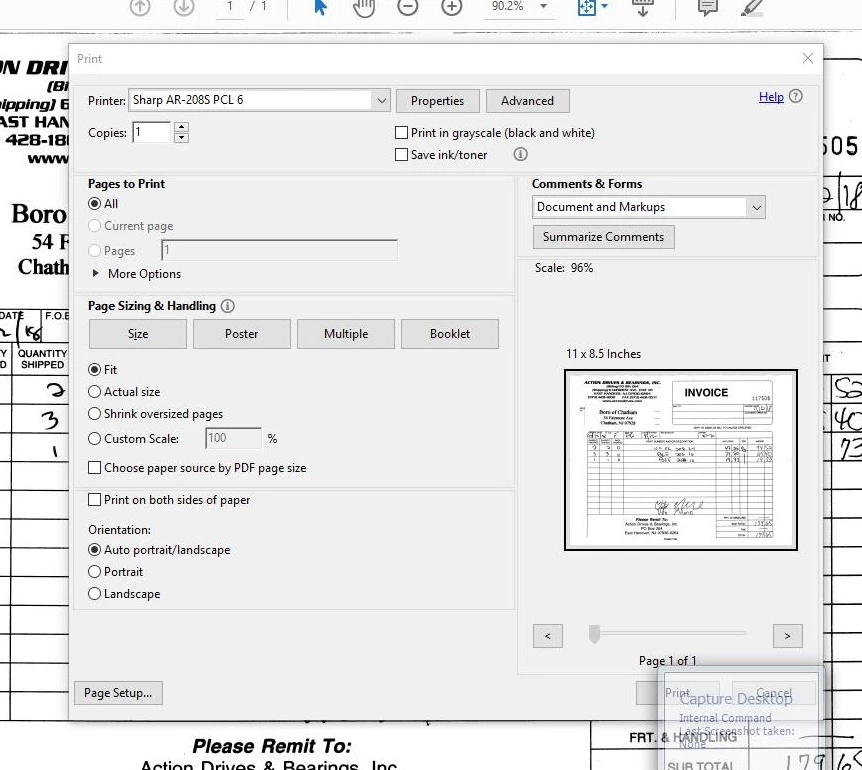
Task: Close the Print dialog
Action: pyautogui.click(x=808, y=58)
